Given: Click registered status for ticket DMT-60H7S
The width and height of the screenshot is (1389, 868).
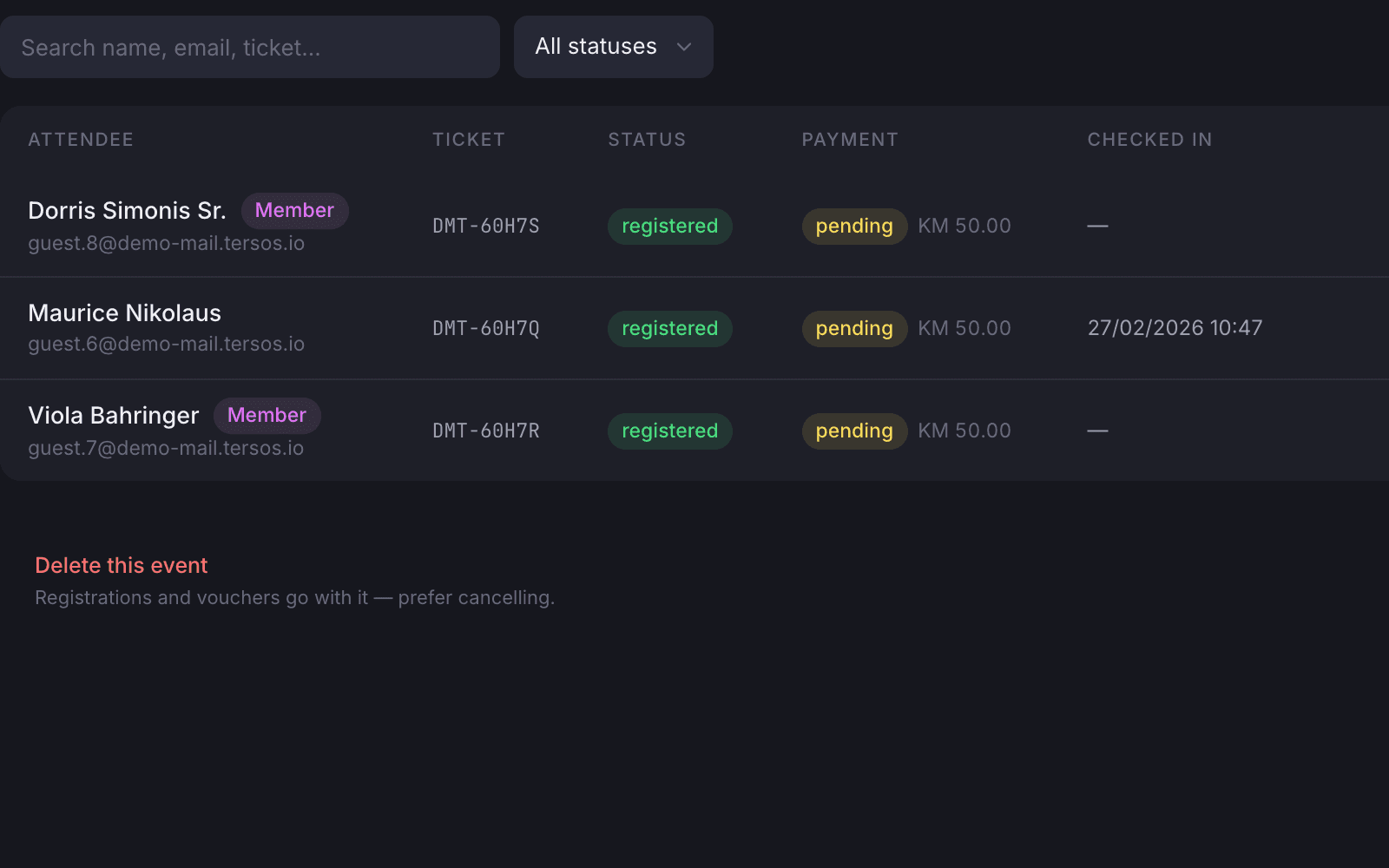Looking at the screenshot, I should 670,226.
